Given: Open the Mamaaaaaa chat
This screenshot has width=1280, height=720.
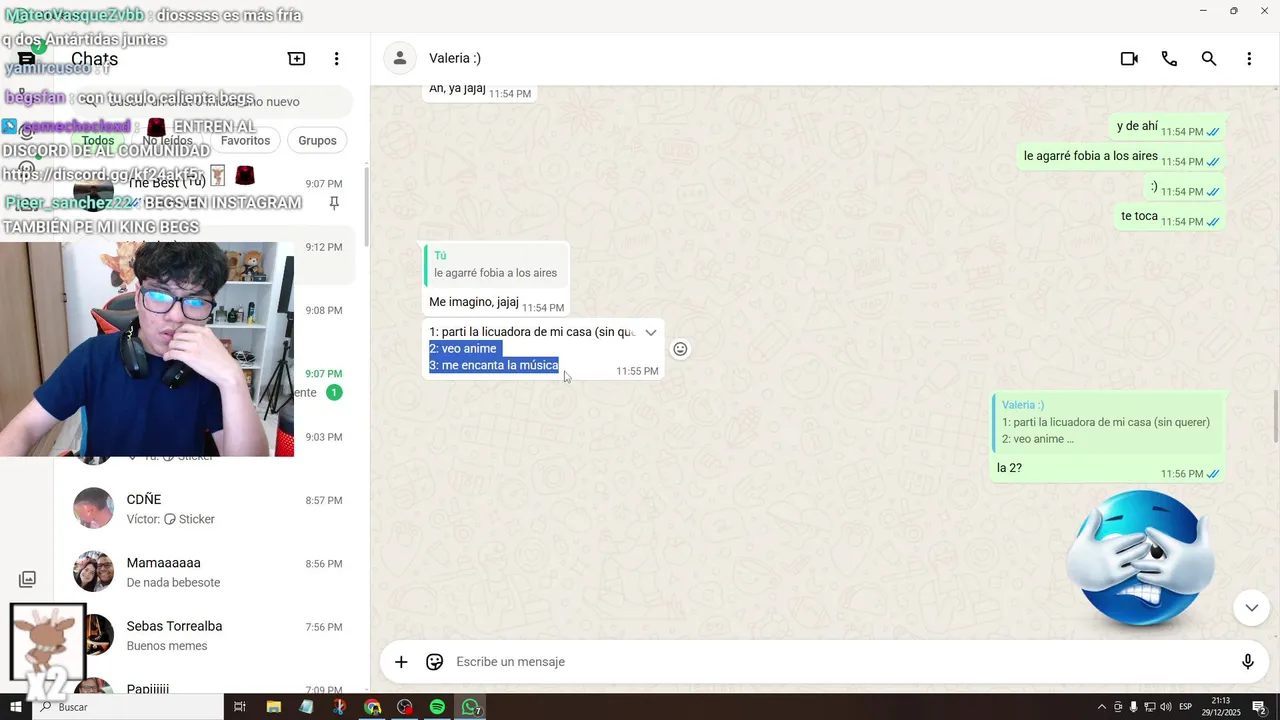Looking at the screenshot, I should (x=210, y=572).
